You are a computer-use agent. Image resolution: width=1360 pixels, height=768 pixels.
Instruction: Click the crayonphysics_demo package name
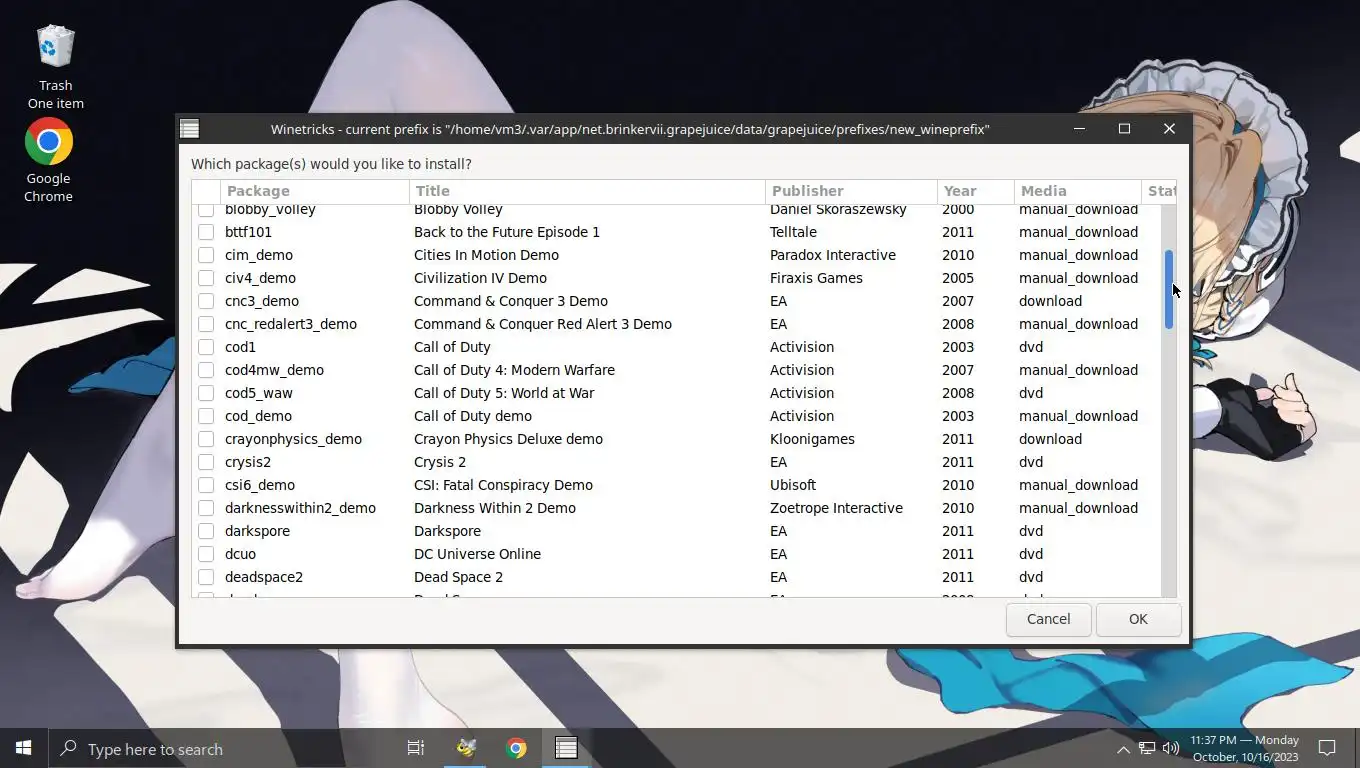pos(293,439)
